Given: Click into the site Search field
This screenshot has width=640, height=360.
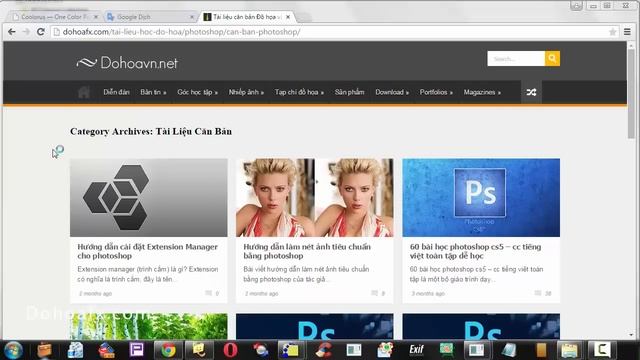Looking at the screenshot, I should click(x=516, y=59).
